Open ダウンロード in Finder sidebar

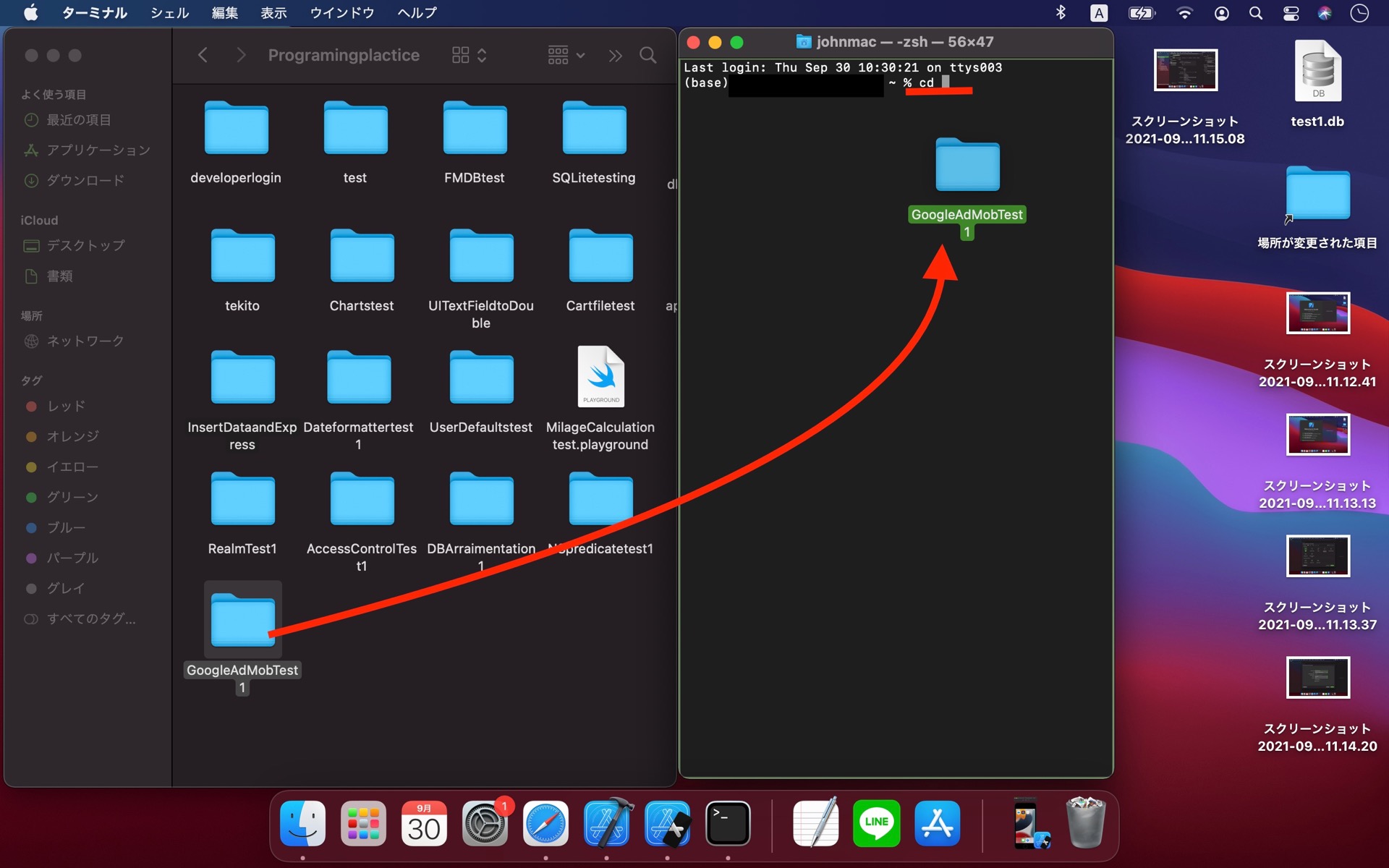(x=75, y=181)
